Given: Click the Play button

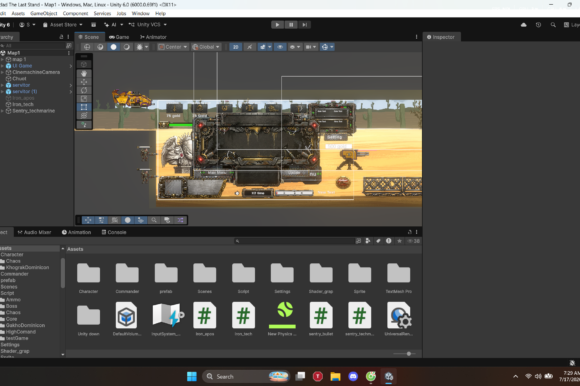Looking at the screenshot, I should click(277, 25).
